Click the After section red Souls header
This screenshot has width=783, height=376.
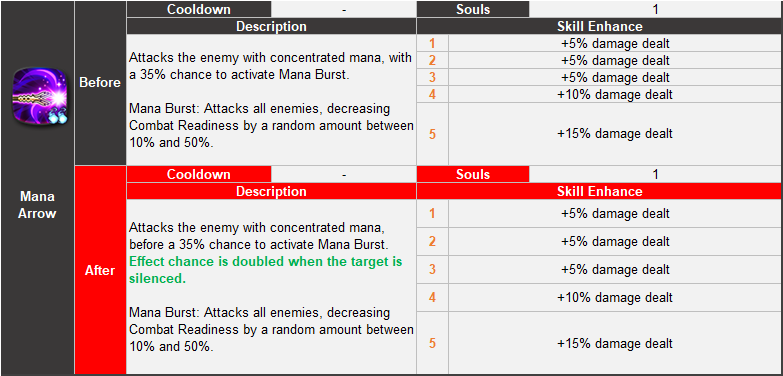472,174
